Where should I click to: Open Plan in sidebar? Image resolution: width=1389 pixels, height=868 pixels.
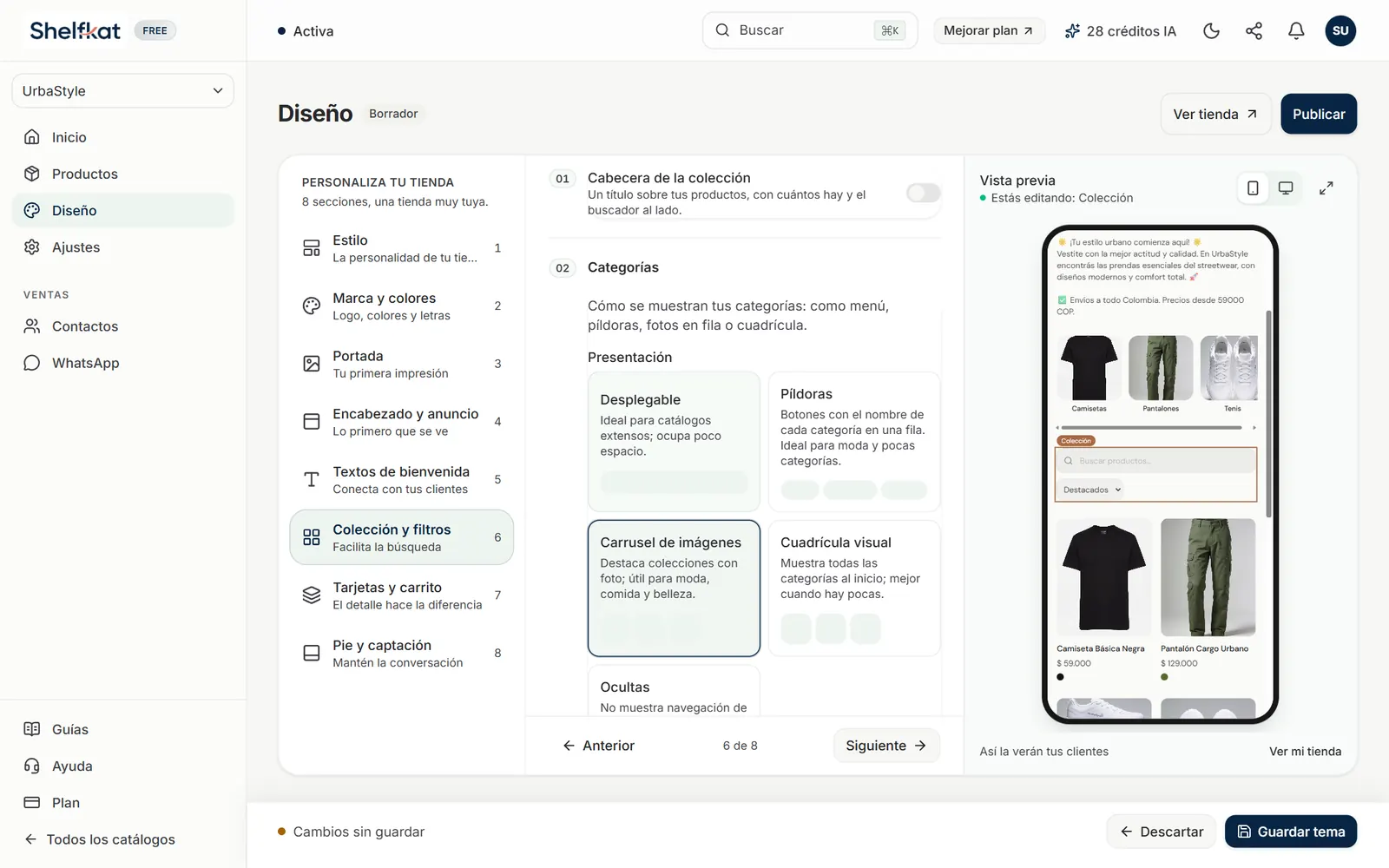(x=123, y=803)
